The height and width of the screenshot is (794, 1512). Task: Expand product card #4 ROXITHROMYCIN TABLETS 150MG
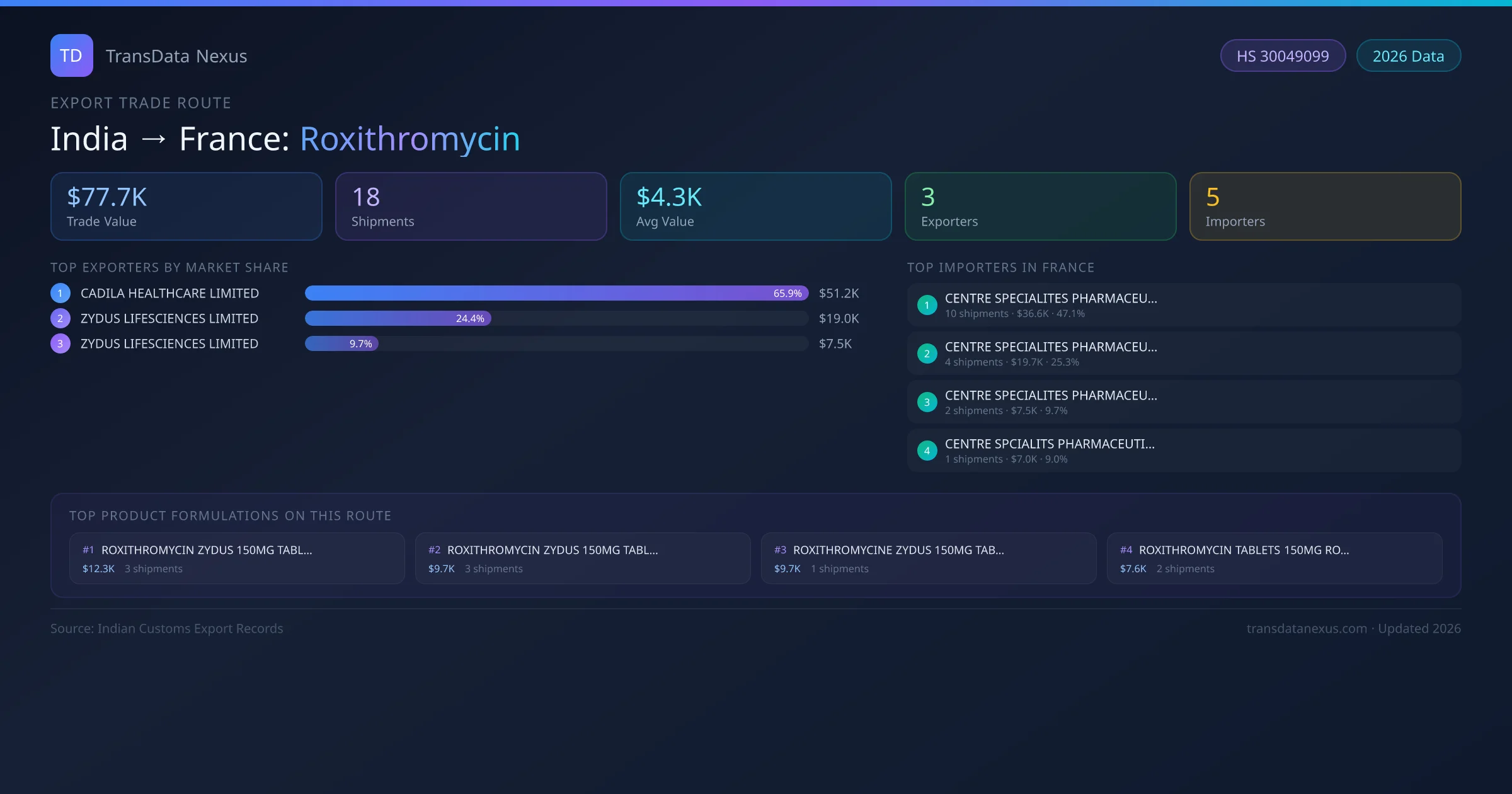(x=1244, y=549)
